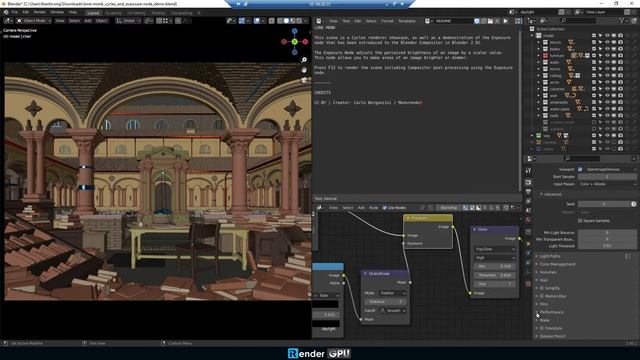Toggle the Viewport denoising checkbox
640x360 pixels.
pos(580,169)
